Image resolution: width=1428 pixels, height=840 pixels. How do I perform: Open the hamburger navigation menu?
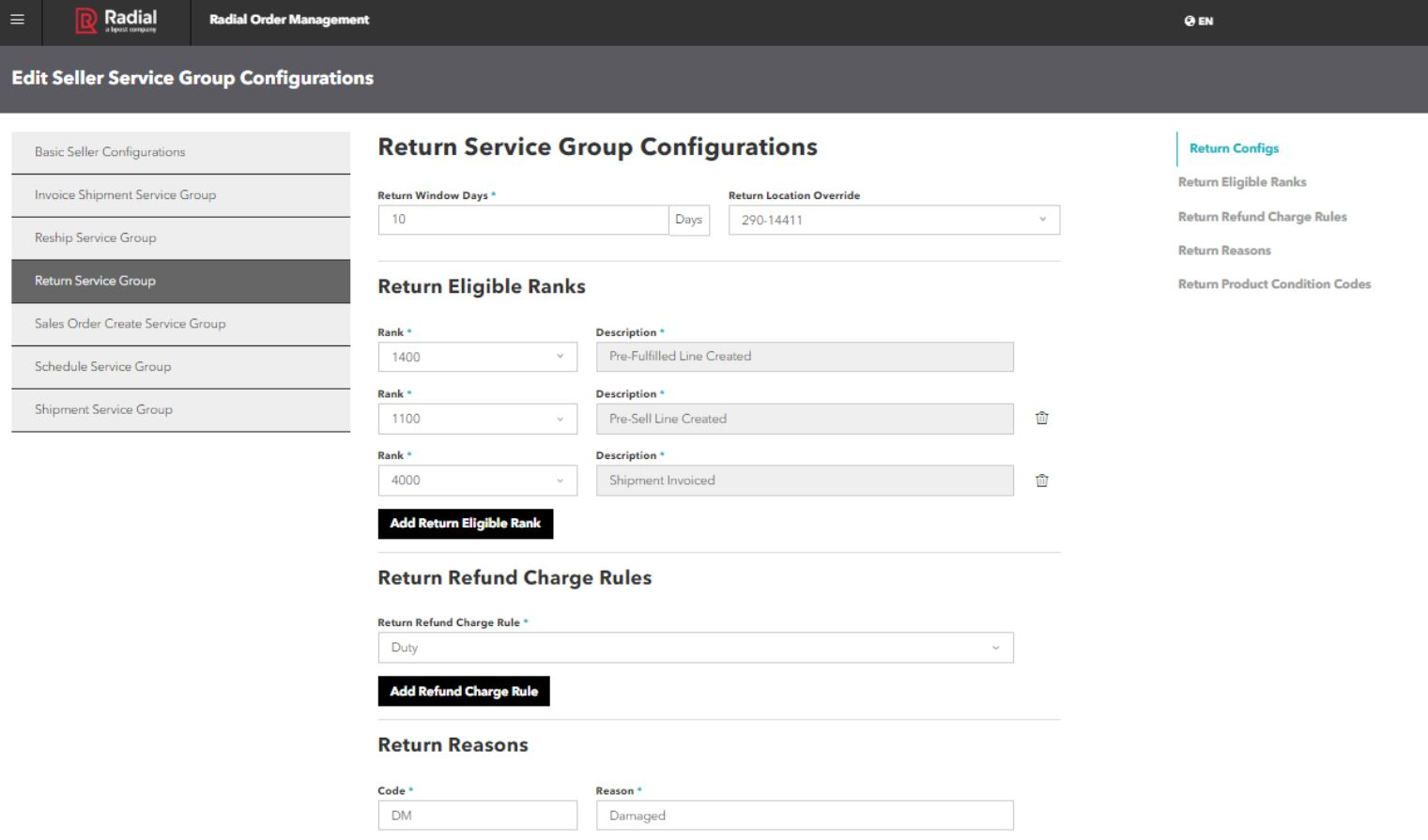click(17, 20)
